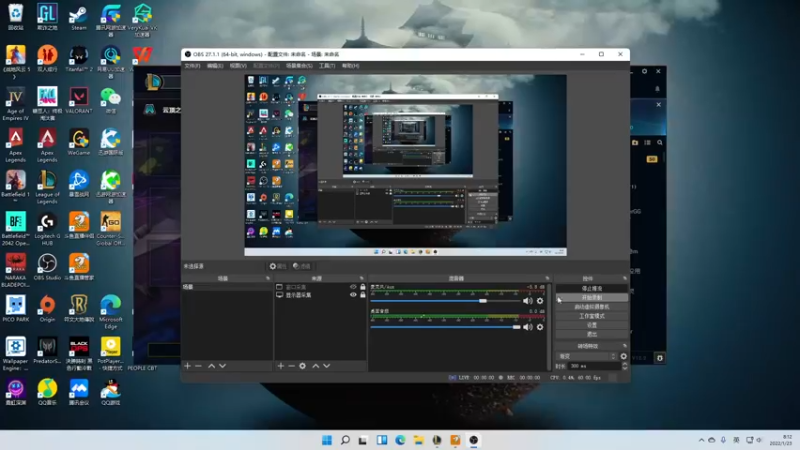Open Windows Start menu on taskbar
The height and width of the screenshot is (450, 800).
click(327, 440)
